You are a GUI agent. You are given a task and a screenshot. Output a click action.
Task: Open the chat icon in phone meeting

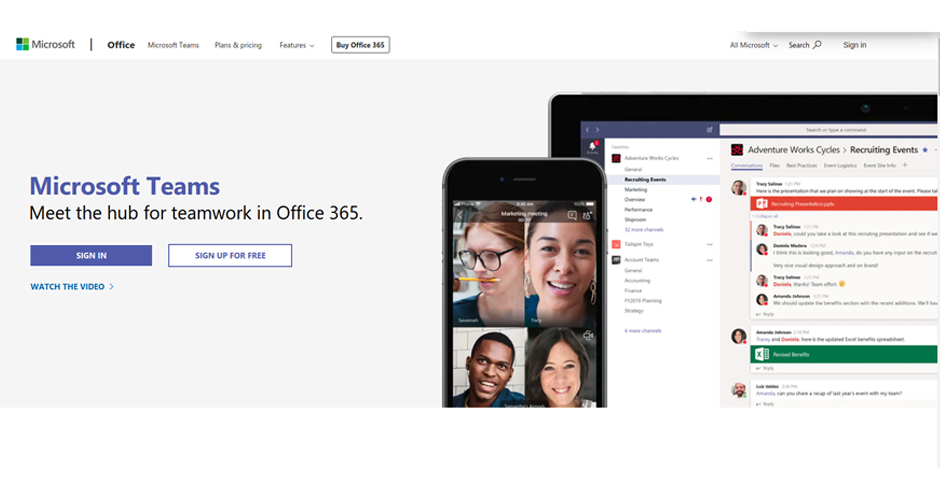572,215
